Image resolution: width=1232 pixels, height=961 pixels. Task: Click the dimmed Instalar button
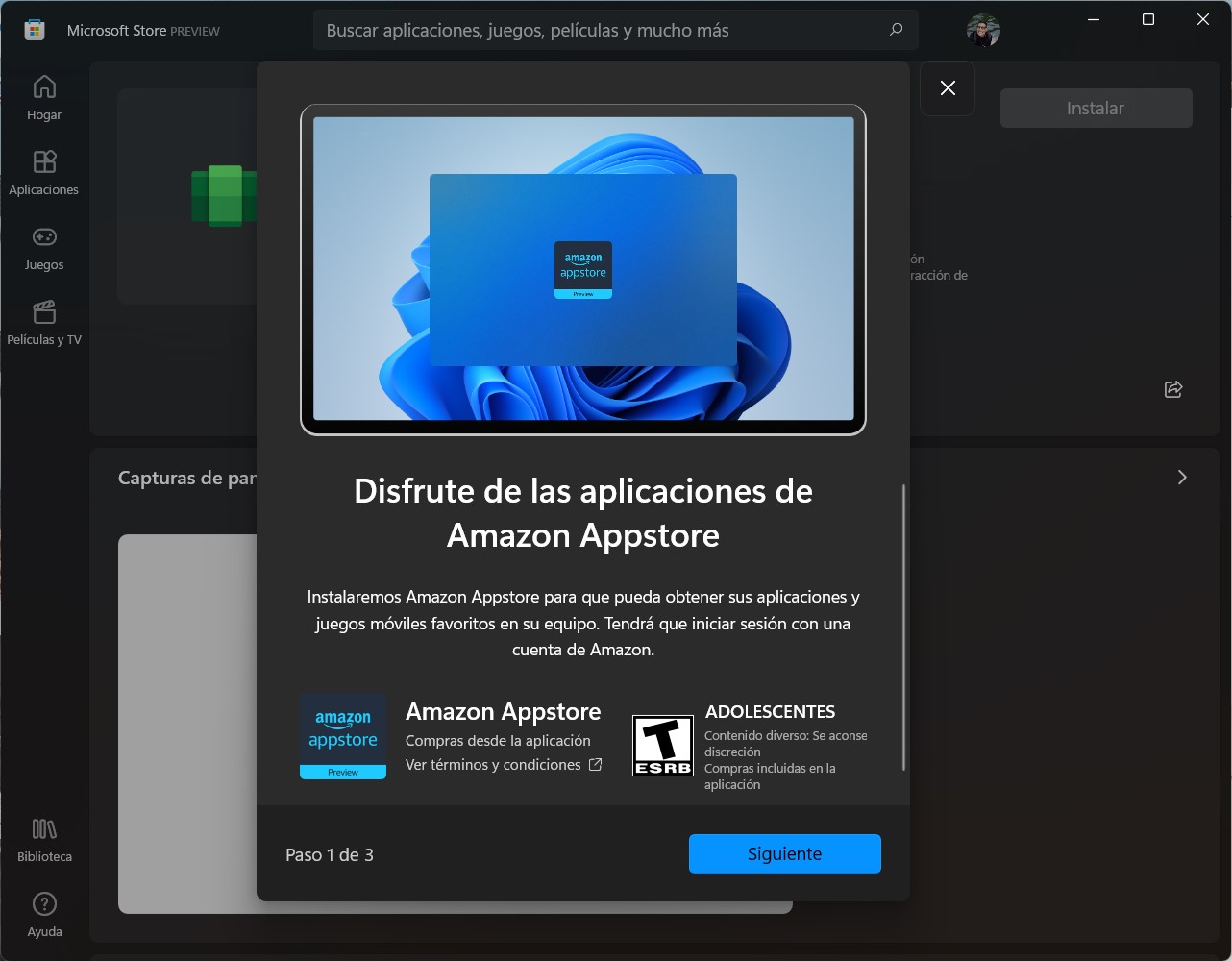click(1096, 109)
